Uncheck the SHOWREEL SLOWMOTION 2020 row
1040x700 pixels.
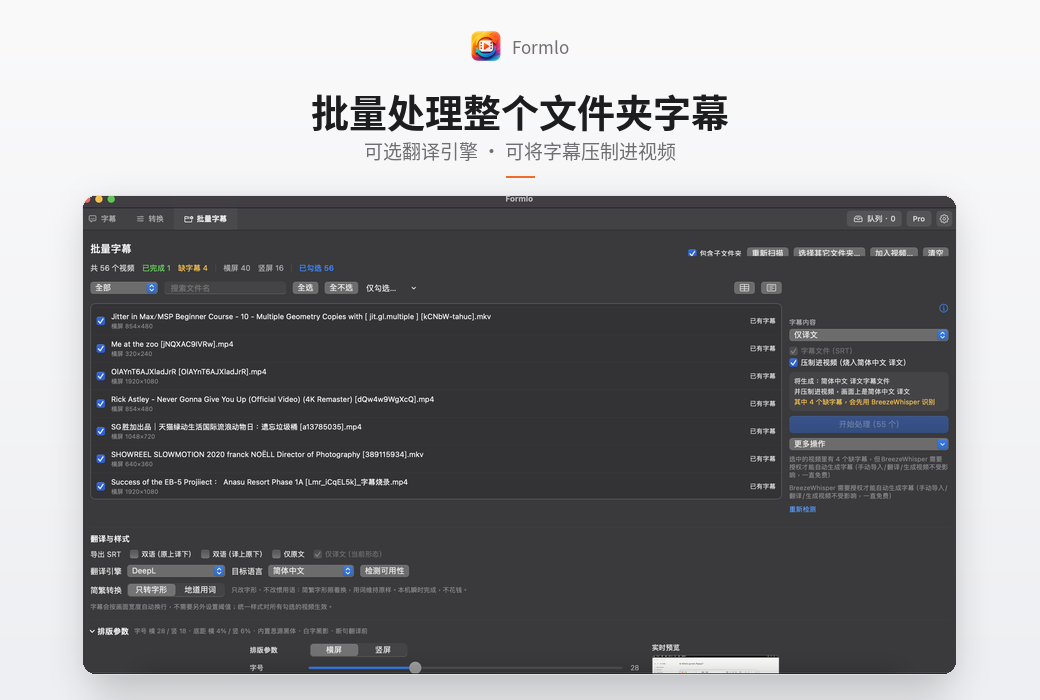coord(101,458)
